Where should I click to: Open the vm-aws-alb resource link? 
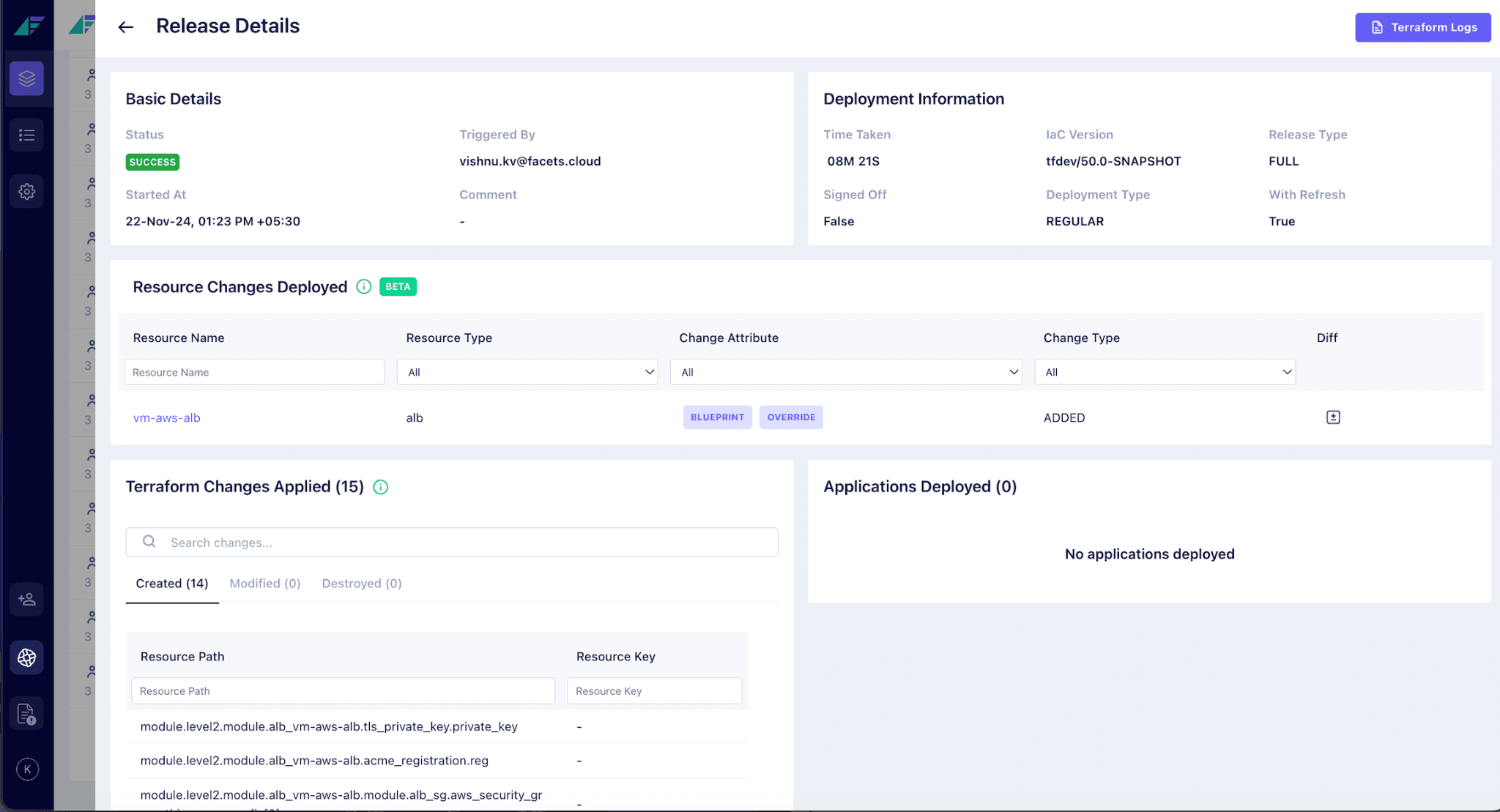pyautogui.click(x=166, y=418)
